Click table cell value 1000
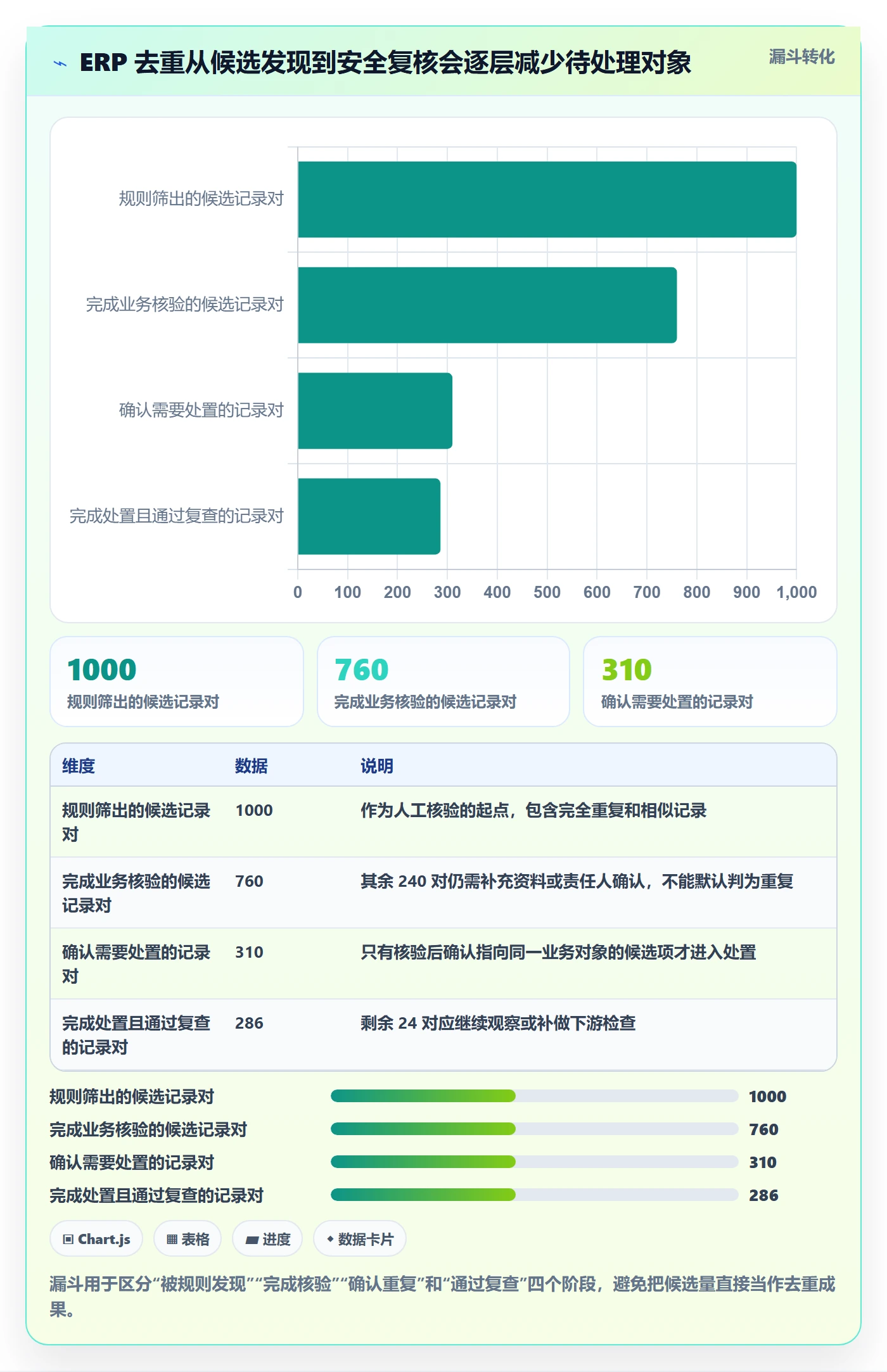Image resolution: width=887 pixels, height=1372 pixels. click(254, 810)
